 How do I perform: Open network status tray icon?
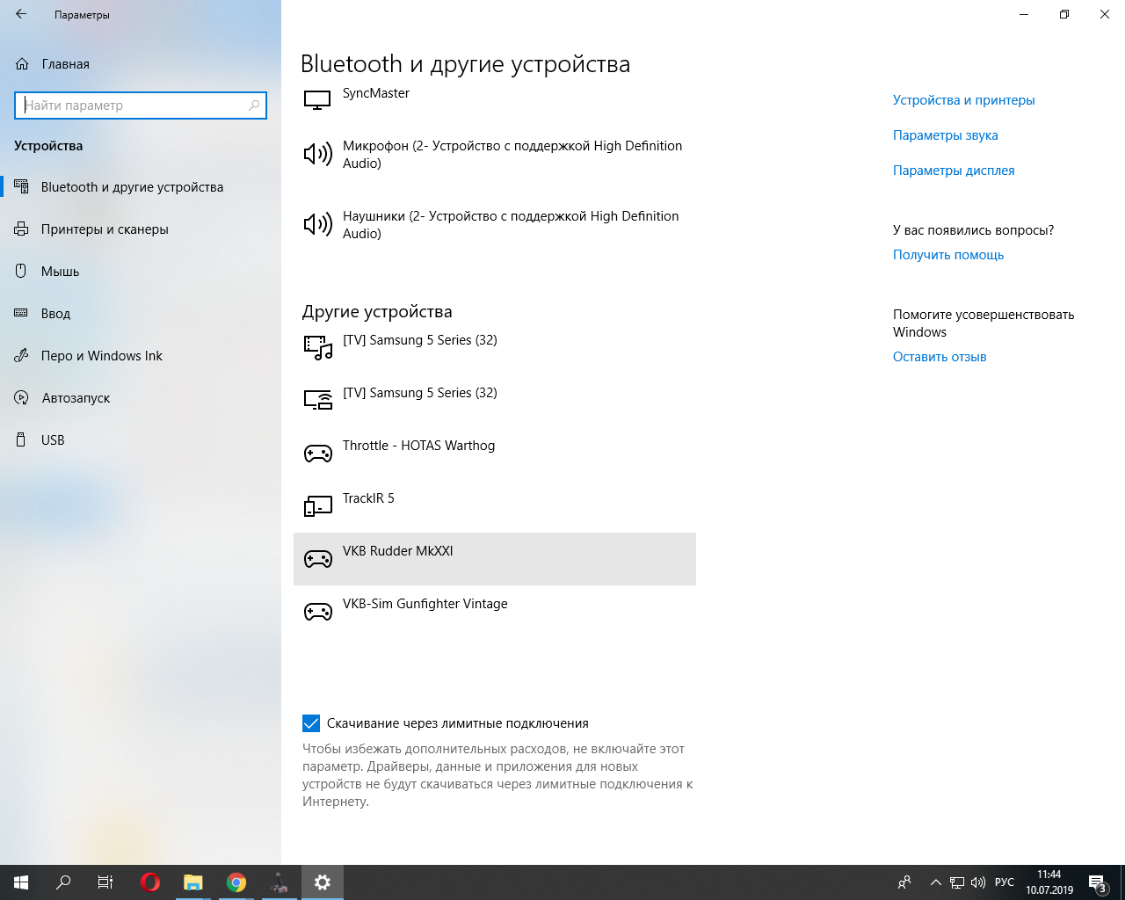point(956,882)
